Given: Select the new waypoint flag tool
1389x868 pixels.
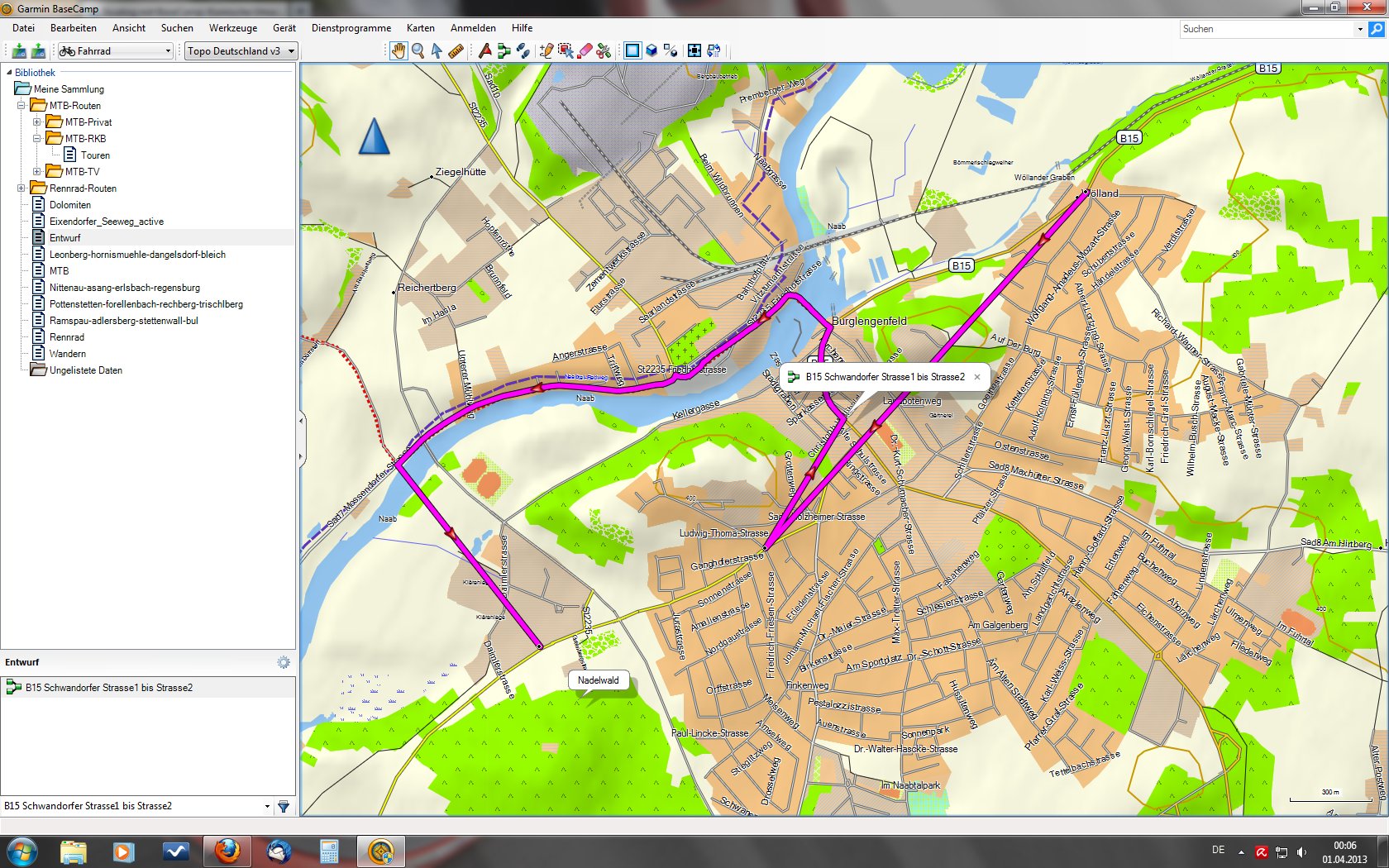Looking at the screenshot, I should 485,51.
